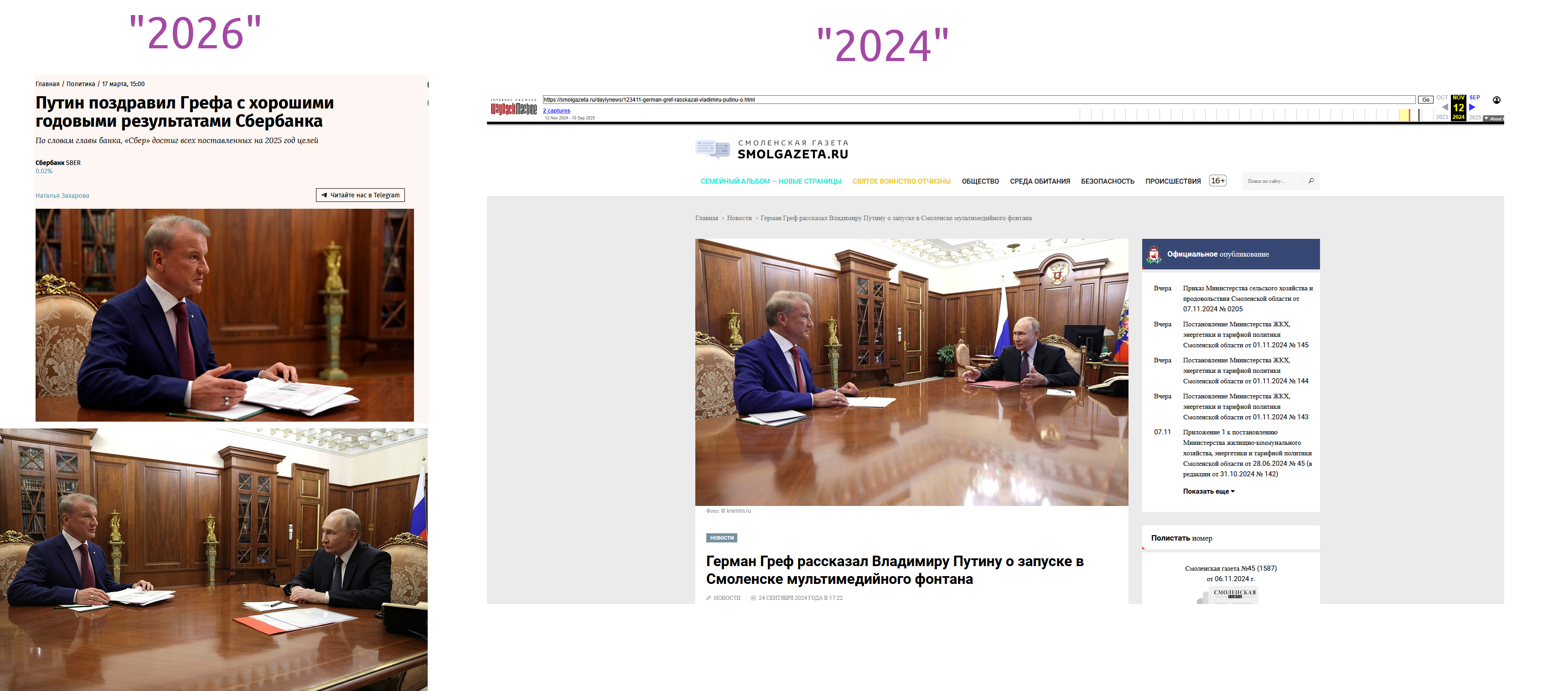This screenshot has height=691, width=1568.
Task: Select СРЕДА ОБИТАНИЯ in navigation
Action: coord(1040,181)
